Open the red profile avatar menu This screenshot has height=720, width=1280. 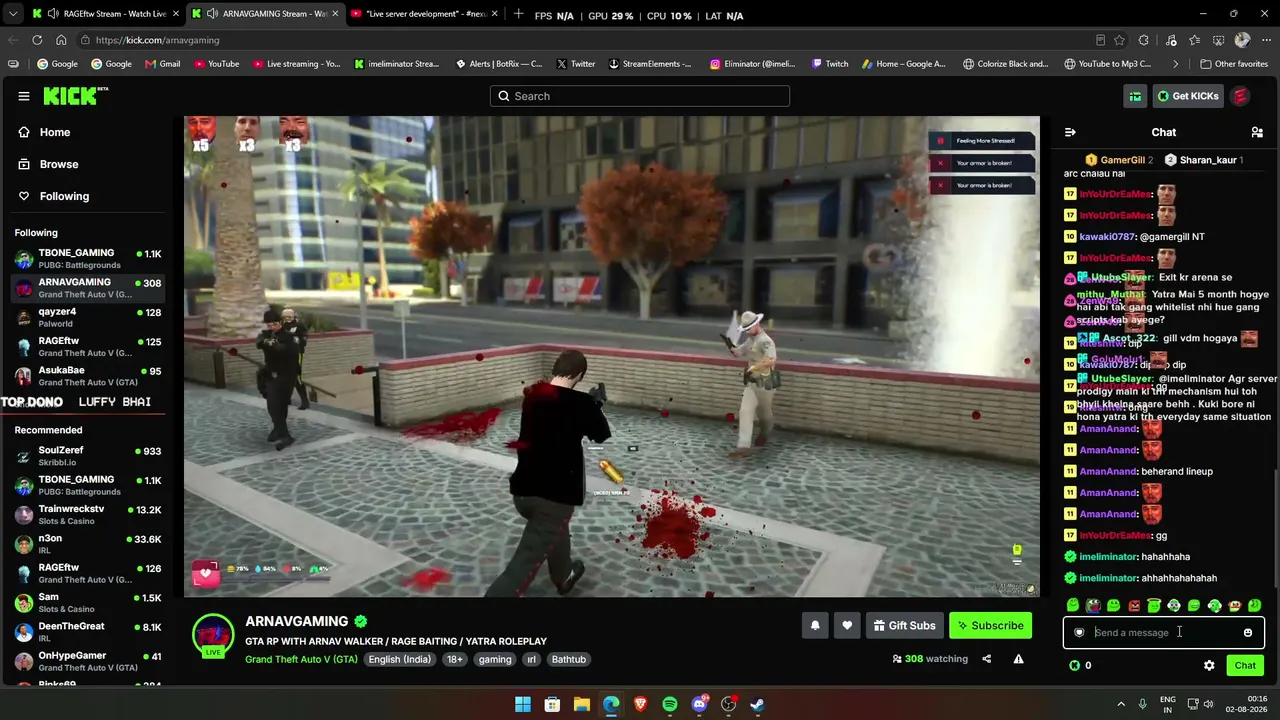(1240, 96)
